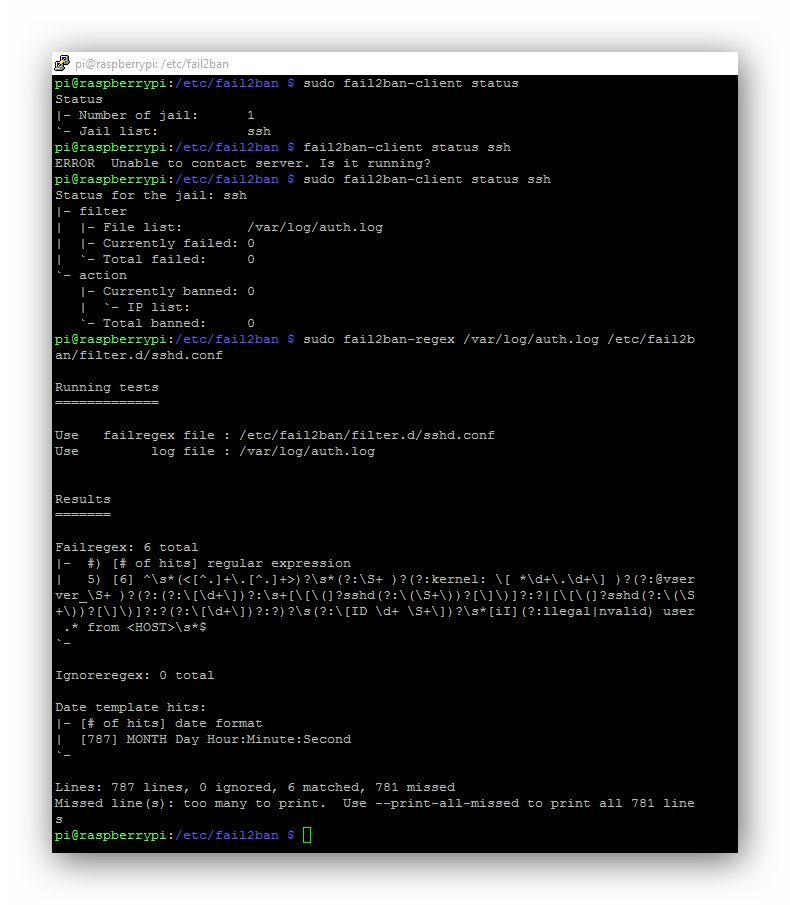Click the 'filter' tree line under jail status
Viewport: 790px width, 905px height.
(91, 212)
